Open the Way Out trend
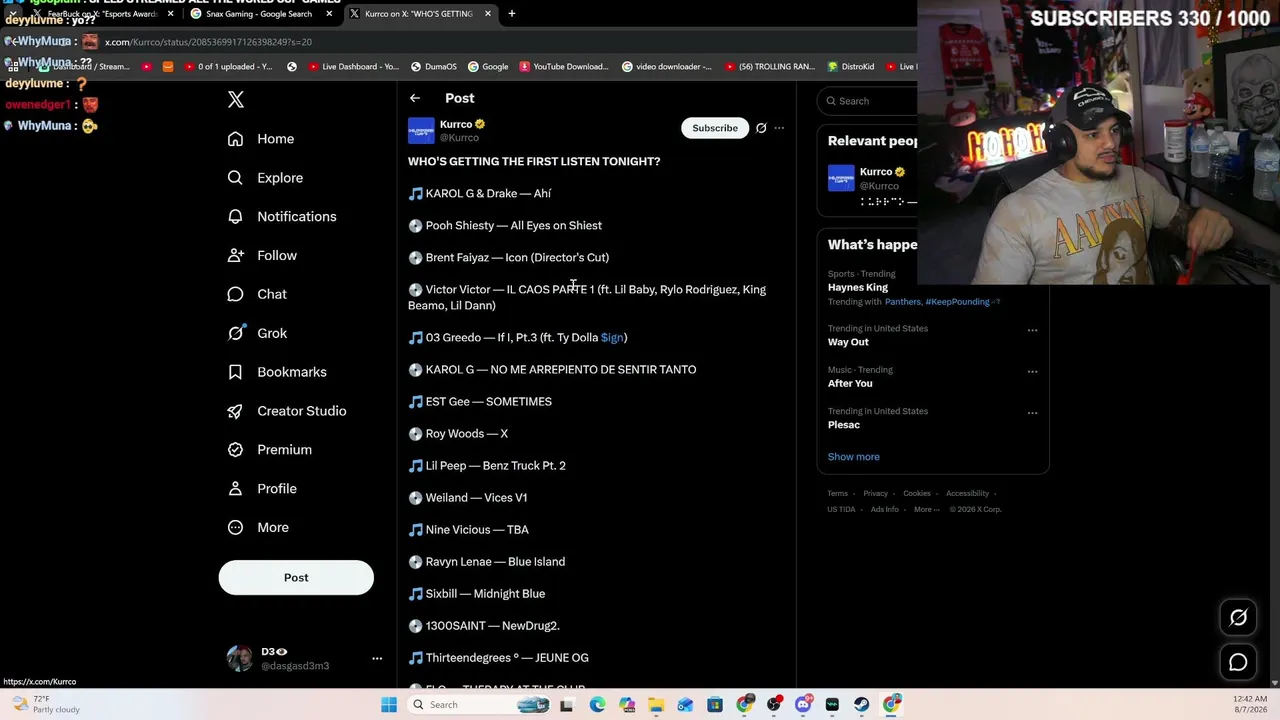Screen dimensions: 1280x720 848,342
